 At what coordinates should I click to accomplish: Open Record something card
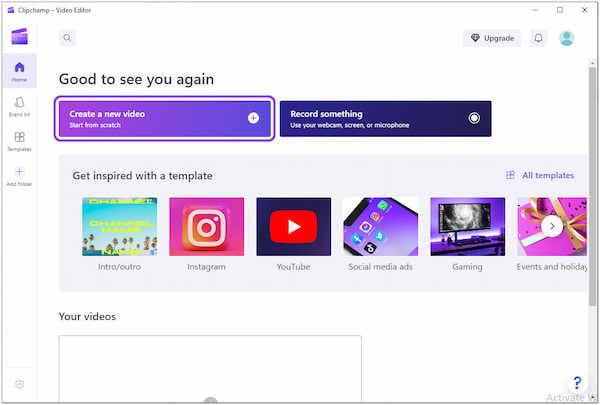(x=385, y=119)
